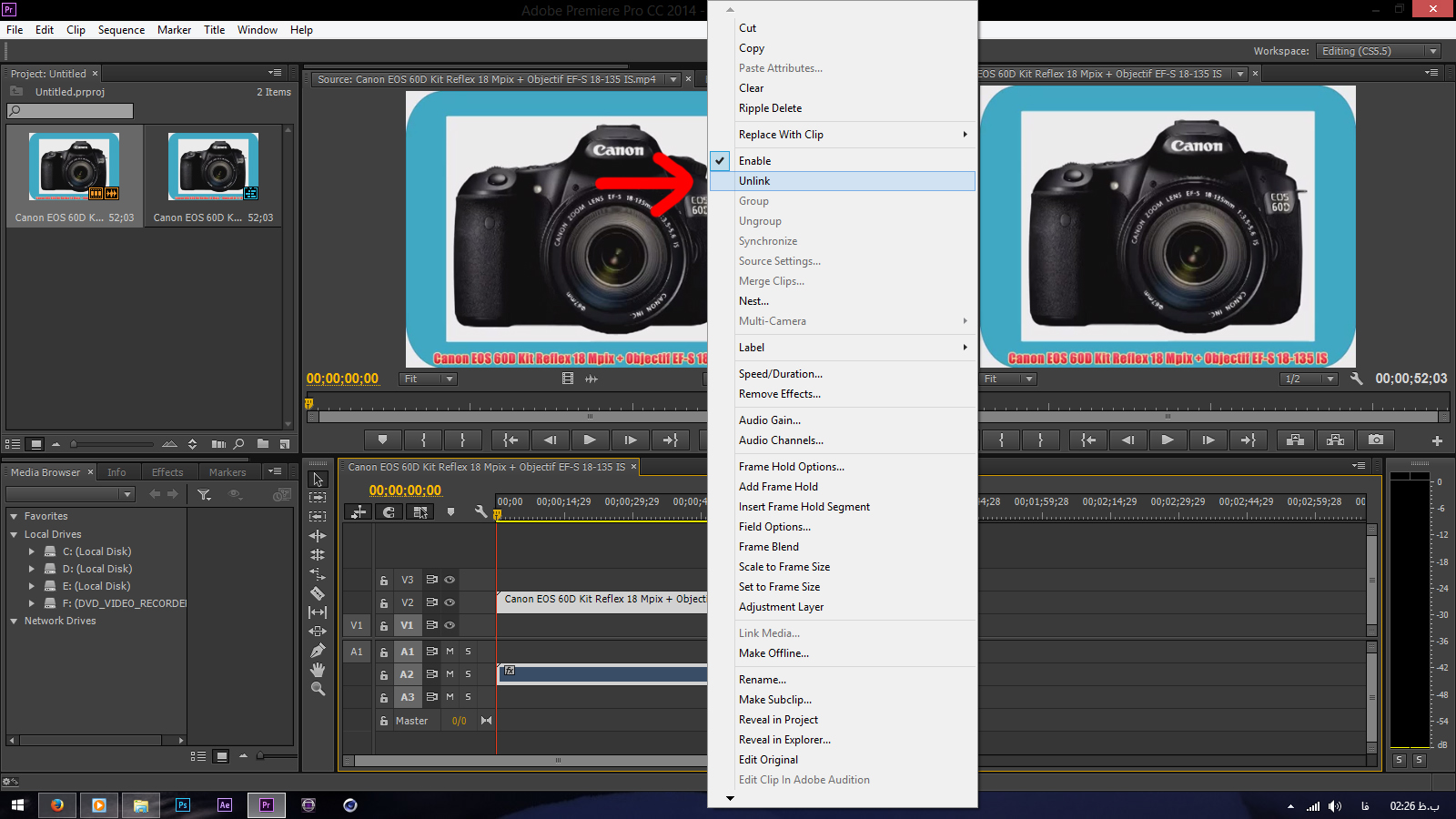
Task: Mute audio track A2
Action: point(450,674)
